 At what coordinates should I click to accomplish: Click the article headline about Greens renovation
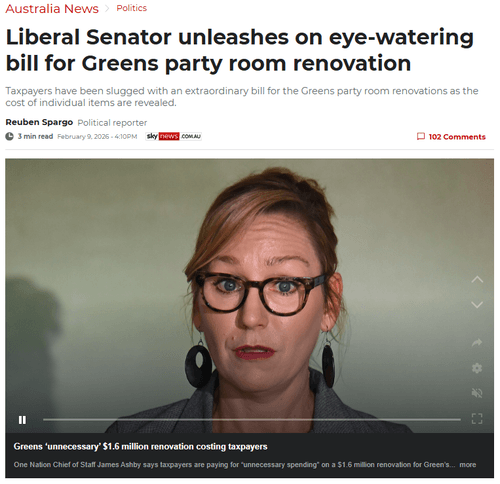pos(240,50)
